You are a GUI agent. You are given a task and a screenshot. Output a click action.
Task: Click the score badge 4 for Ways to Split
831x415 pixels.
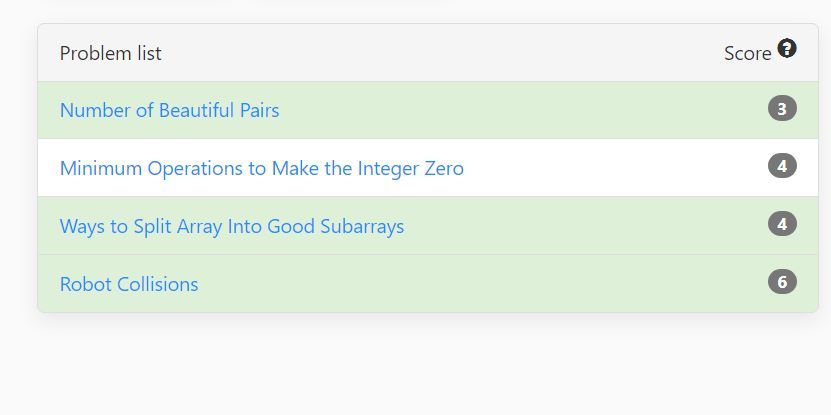782,224
